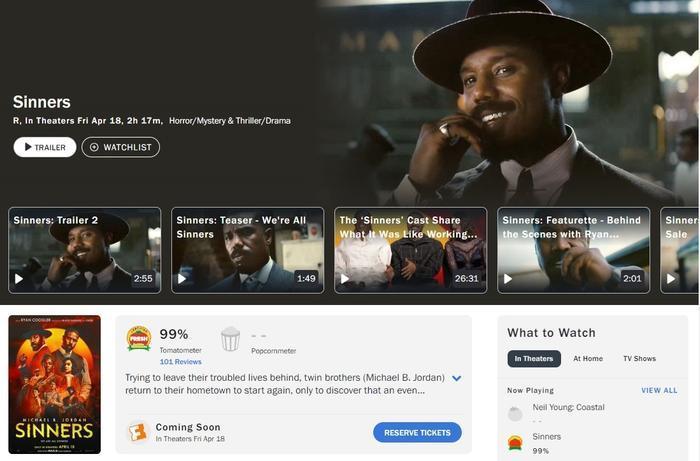Click the fresh badge icon beside Sinners 99%

coord(515,443)
